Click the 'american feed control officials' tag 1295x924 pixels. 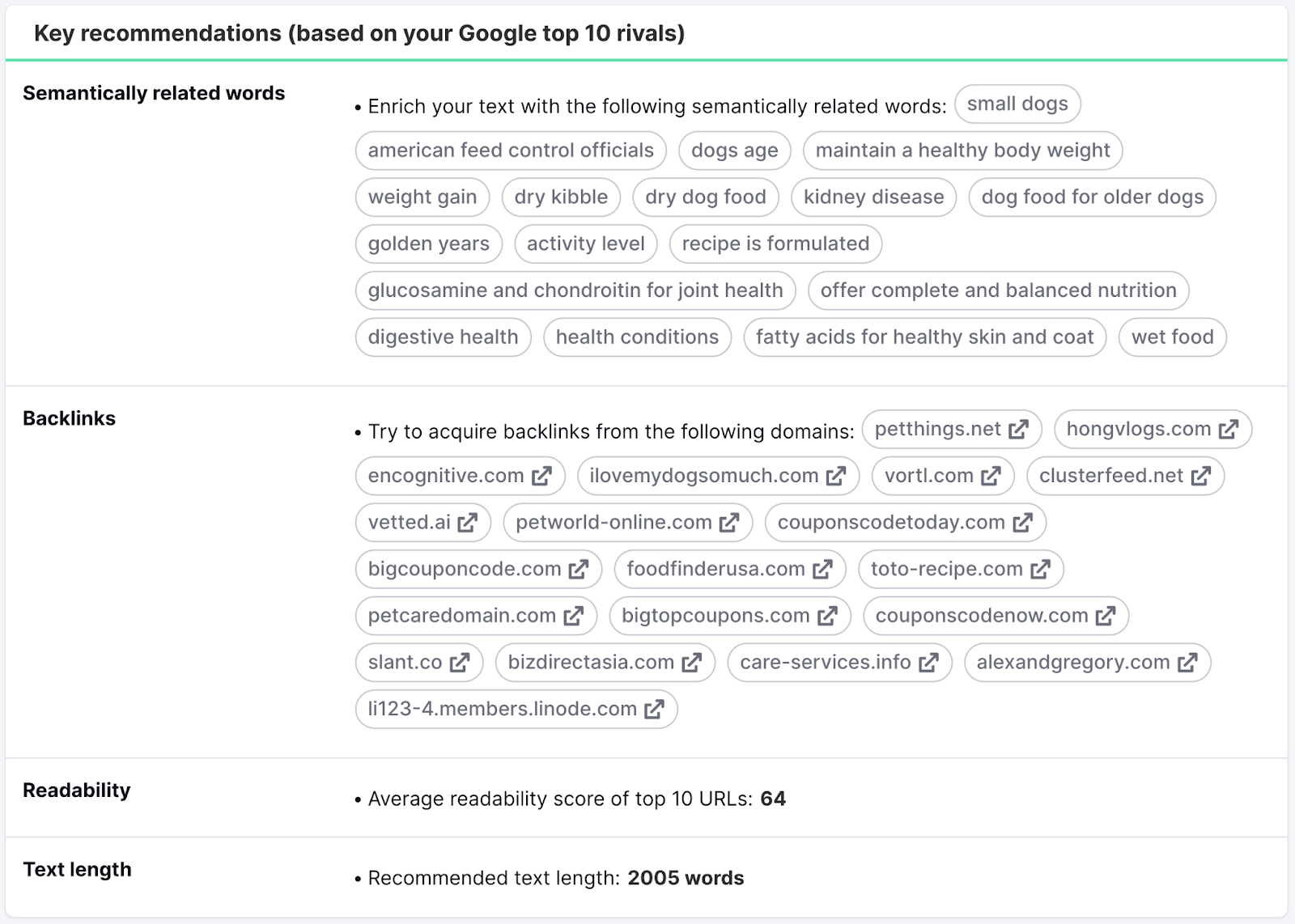[511, 150]
